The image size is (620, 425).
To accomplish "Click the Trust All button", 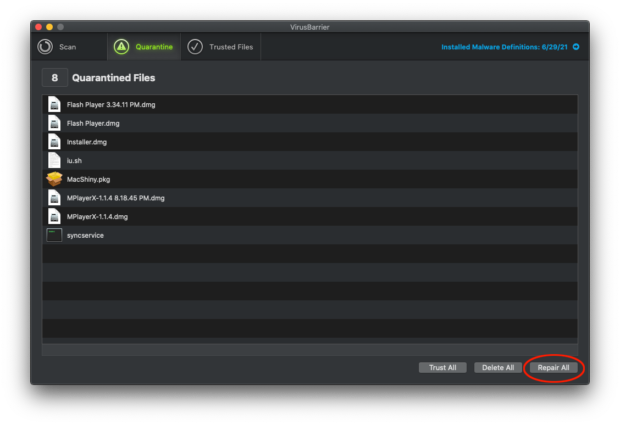I will 442,367.
